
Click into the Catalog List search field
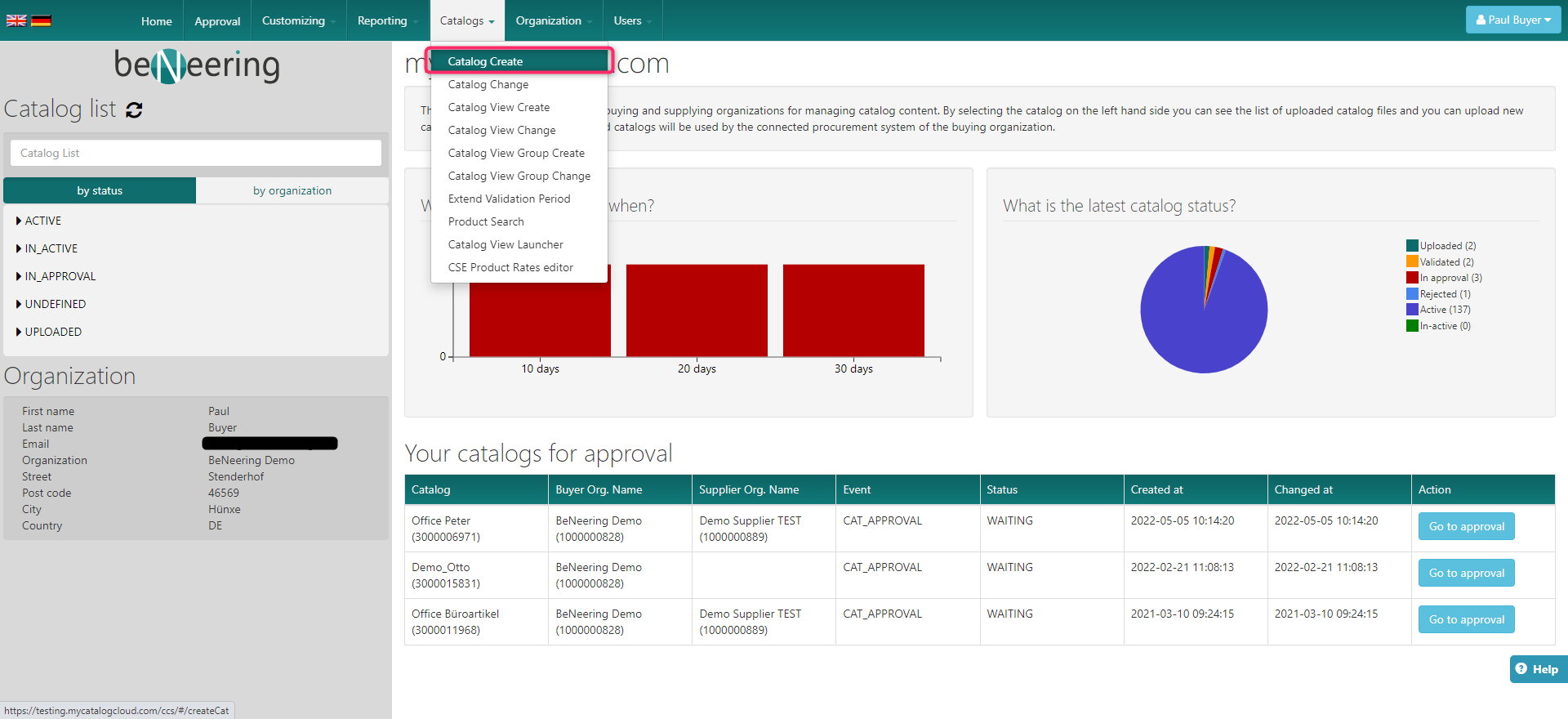196,153
